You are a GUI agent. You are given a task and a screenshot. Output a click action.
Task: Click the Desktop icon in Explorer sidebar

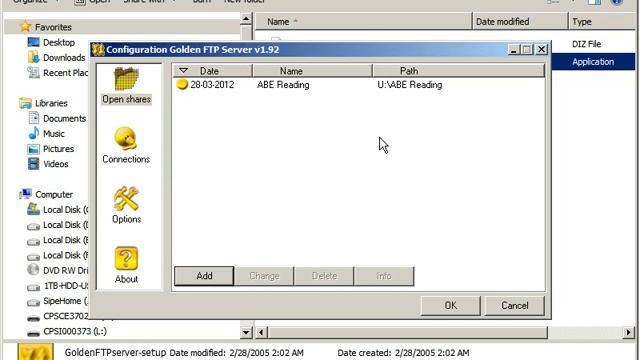pyautogui.click(x=33, y=42)
